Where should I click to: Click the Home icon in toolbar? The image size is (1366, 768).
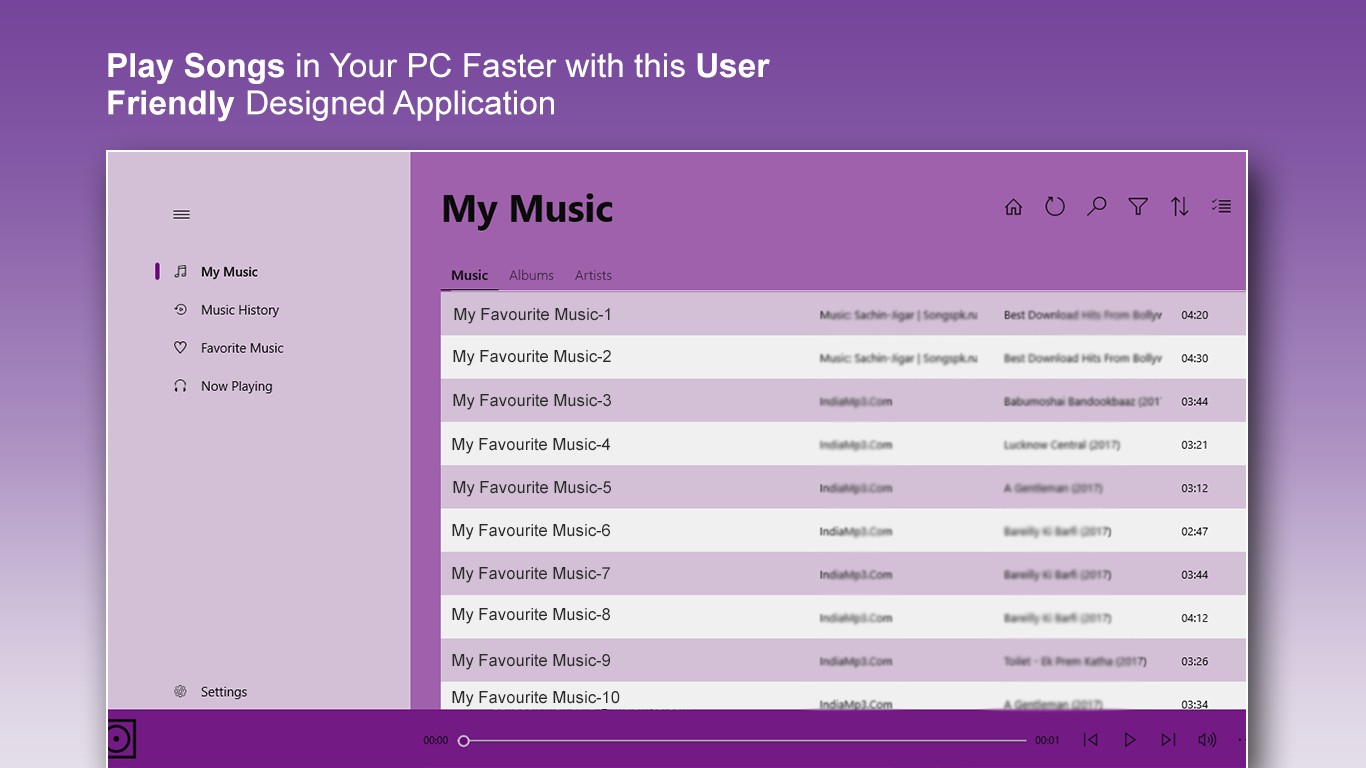click(1013, 207)
